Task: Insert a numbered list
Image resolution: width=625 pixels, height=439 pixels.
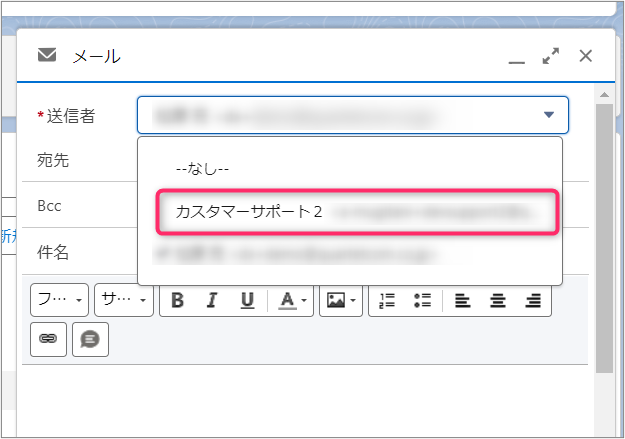Action: [x=388, y=300]
